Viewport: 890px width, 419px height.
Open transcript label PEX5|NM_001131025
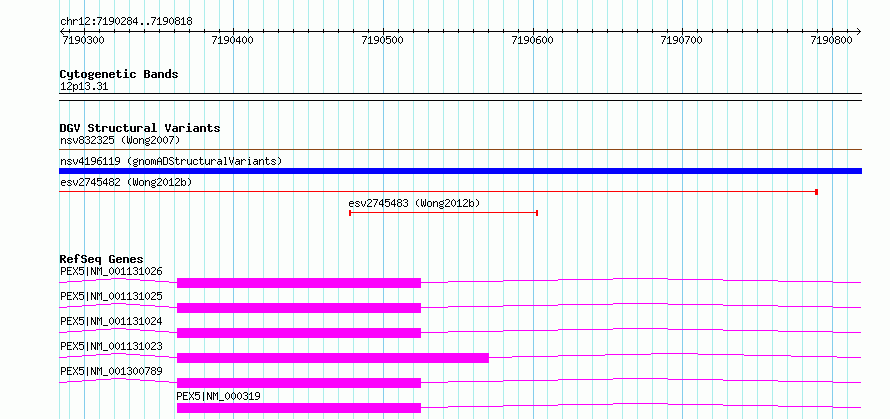[x=111, y=296]
